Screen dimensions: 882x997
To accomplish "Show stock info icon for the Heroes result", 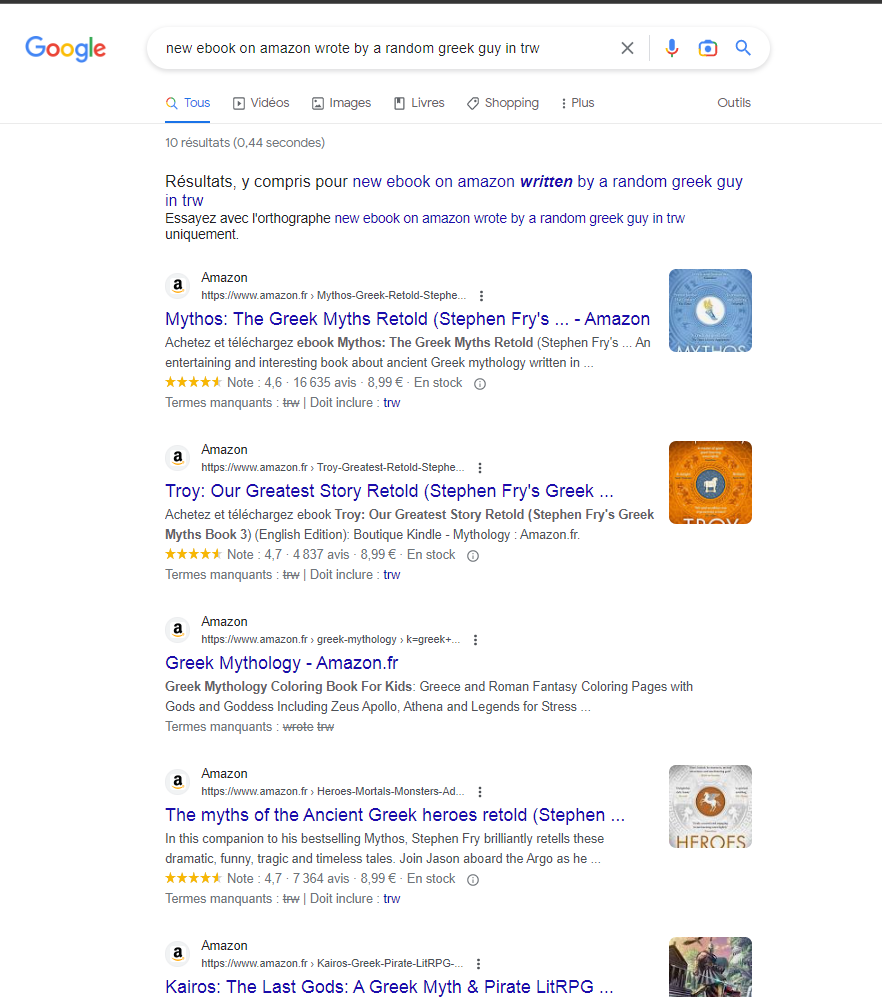I will [473, 880].
